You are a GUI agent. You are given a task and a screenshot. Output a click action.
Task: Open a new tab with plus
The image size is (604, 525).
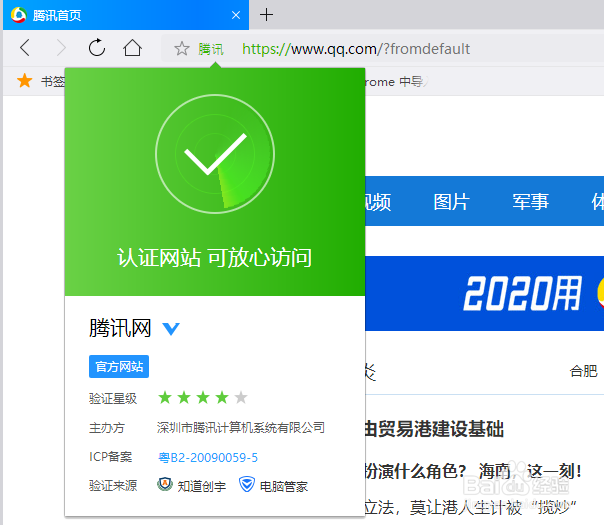[266, 15]
